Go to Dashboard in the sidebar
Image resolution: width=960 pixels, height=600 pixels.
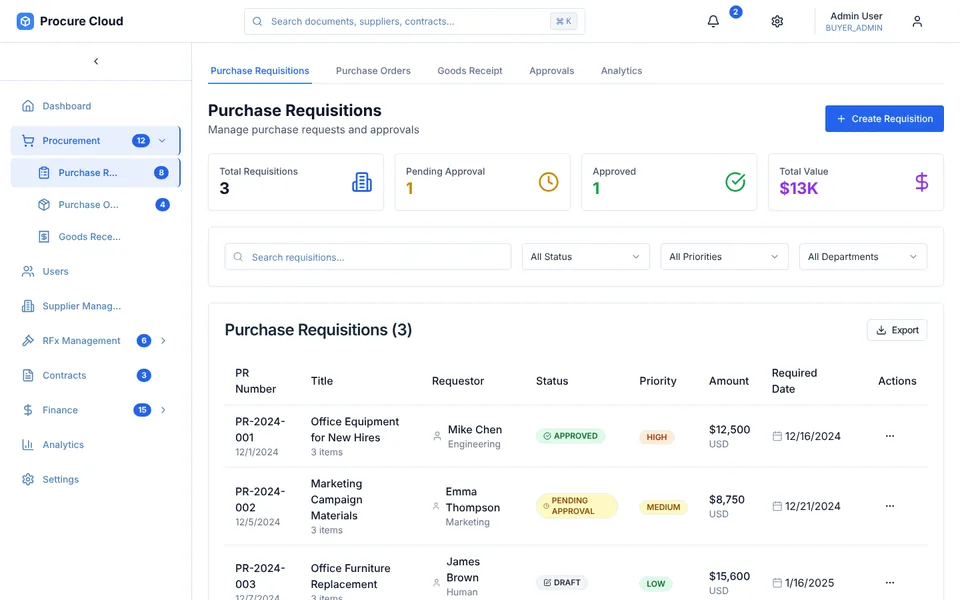[96, 106]
